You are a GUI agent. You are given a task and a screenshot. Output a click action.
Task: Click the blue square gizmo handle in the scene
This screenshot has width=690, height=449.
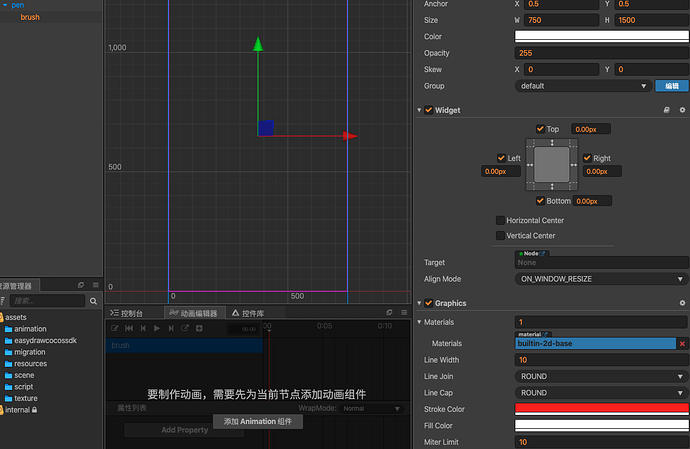[x=266, y=127]
